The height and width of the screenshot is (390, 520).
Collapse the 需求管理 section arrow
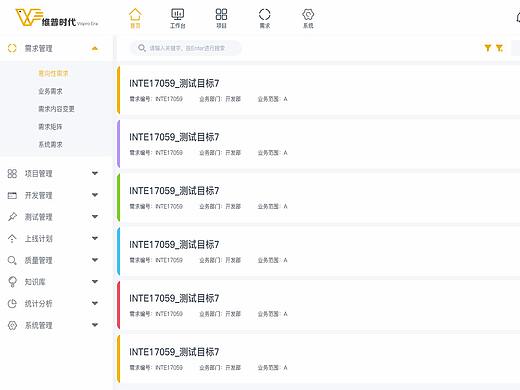coord(95,48)
